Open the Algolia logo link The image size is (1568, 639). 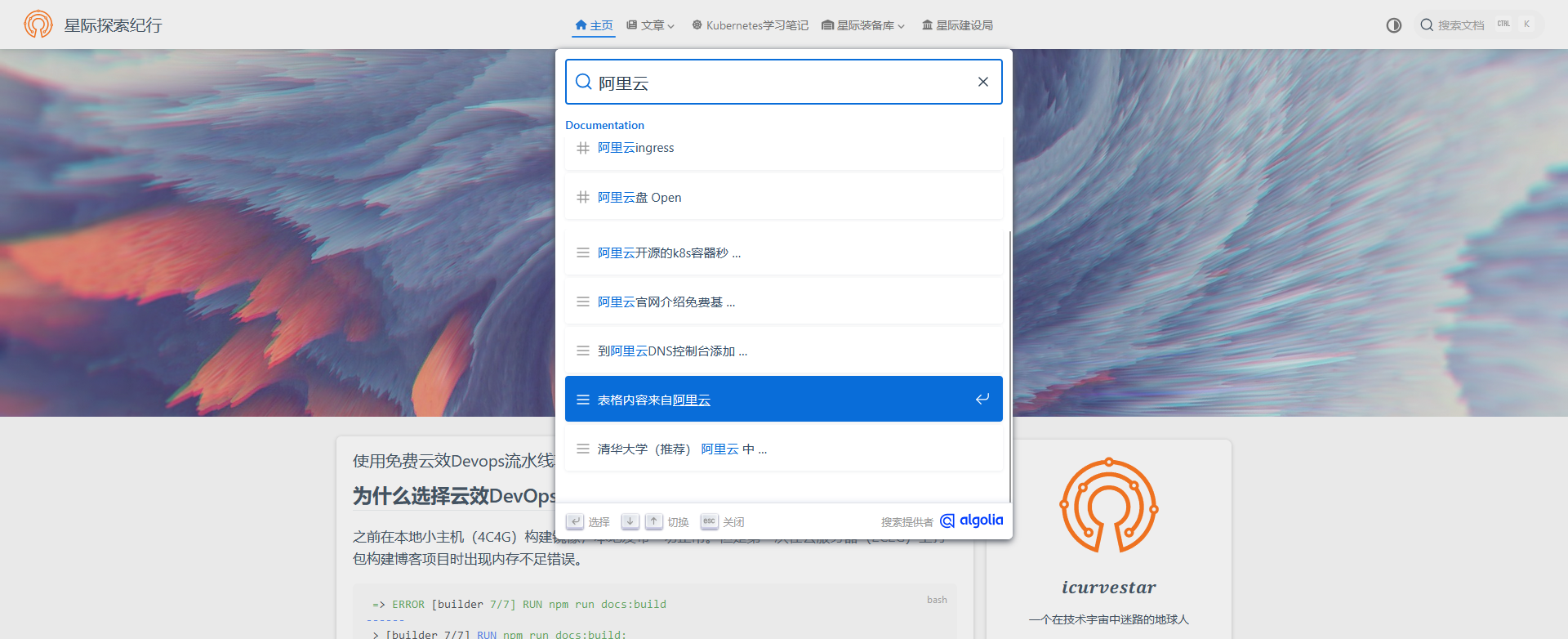[x=972, y=521]
